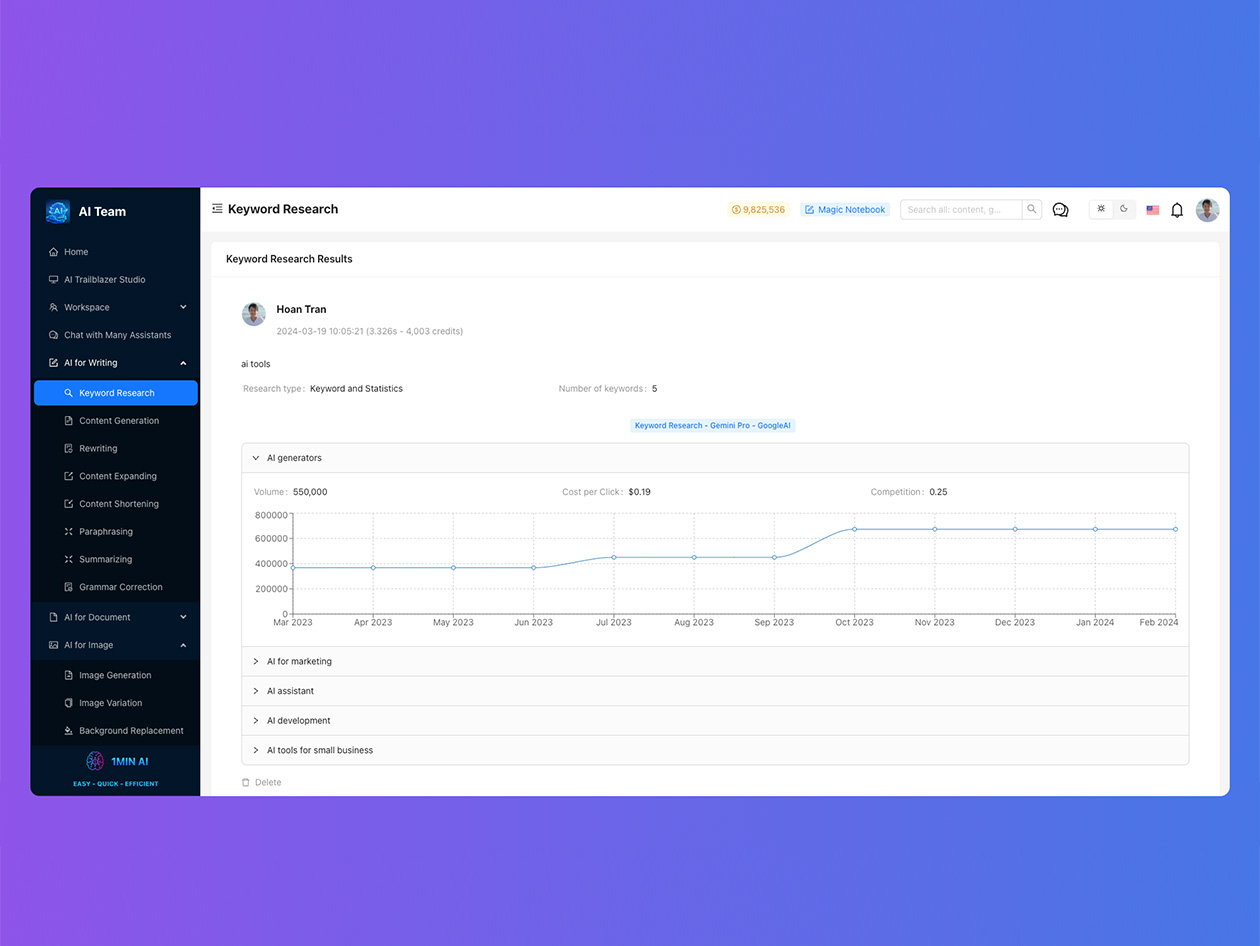Click the notification bell
1260x946 pixels.
[1177, 209]
